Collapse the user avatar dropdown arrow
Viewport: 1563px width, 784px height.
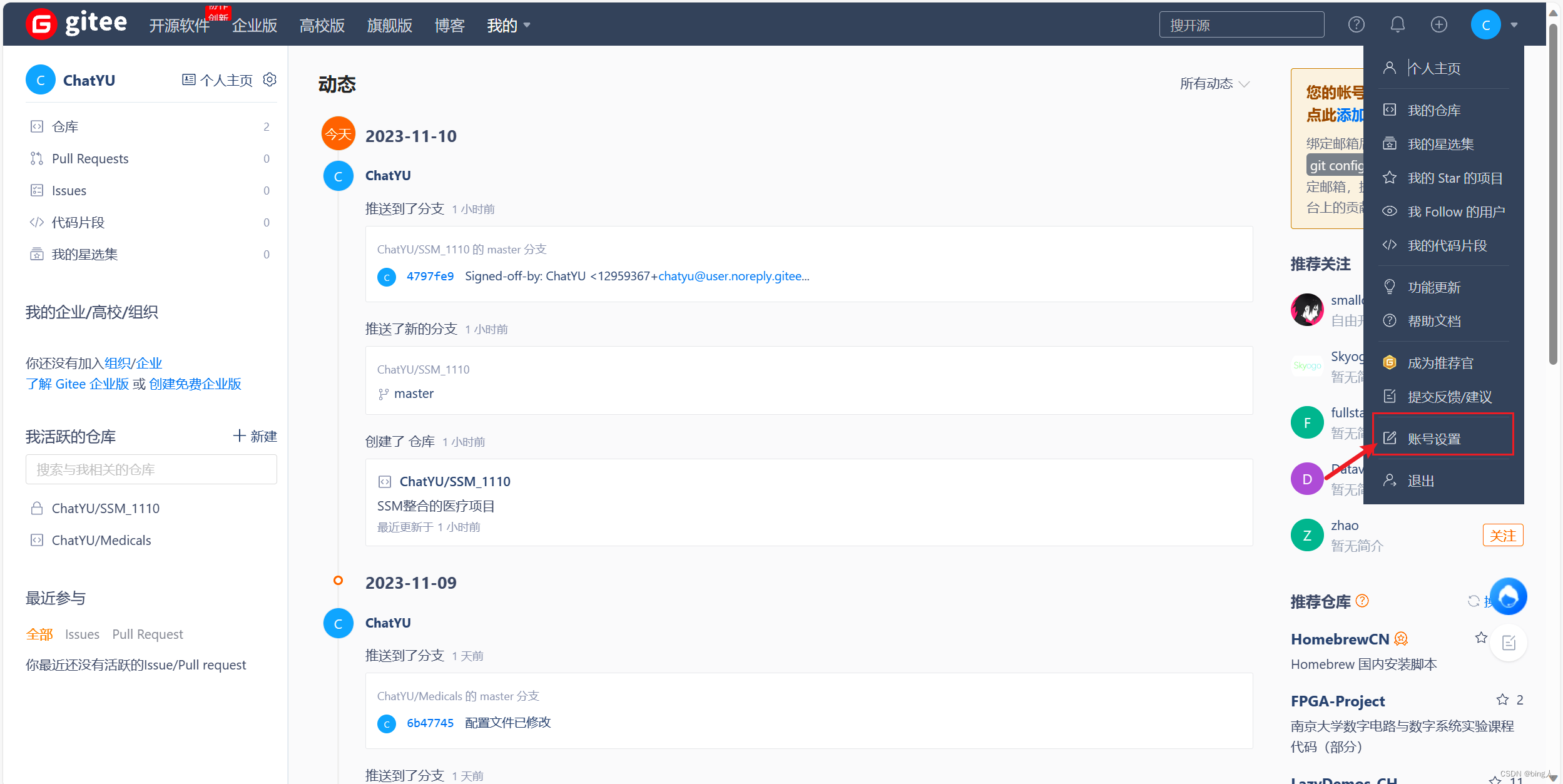[1514, 25]
